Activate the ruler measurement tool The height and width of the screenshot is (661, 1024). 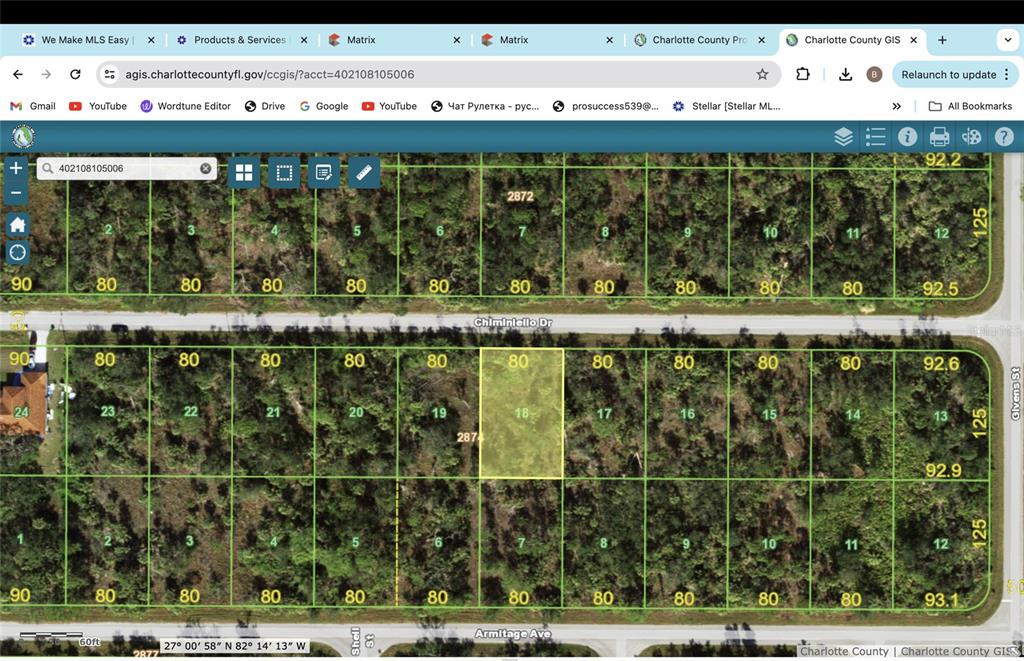[x=364, y=173]
